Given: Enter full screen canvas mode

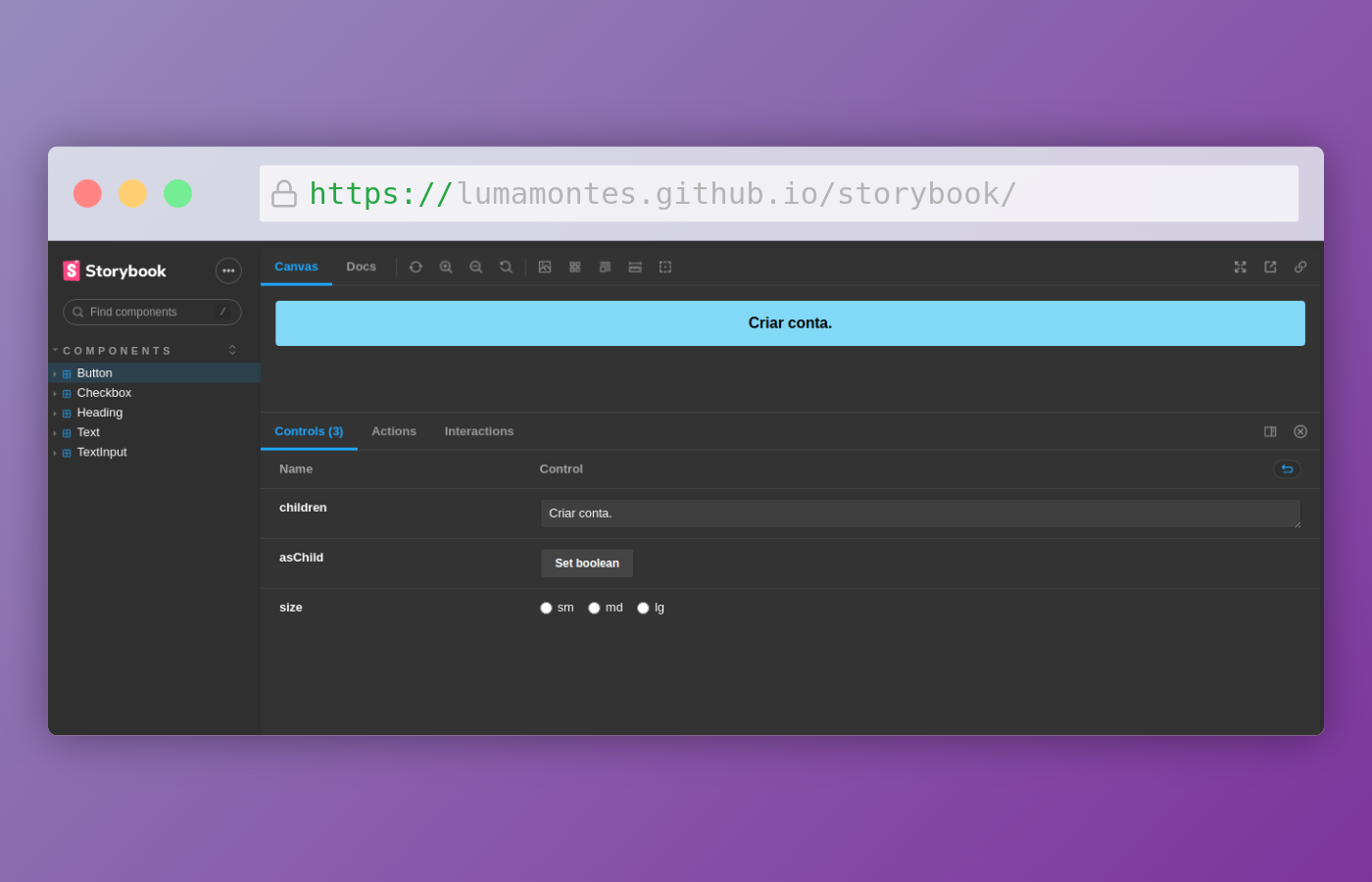Looking at the screenshot, I should tap(1240, 267).
